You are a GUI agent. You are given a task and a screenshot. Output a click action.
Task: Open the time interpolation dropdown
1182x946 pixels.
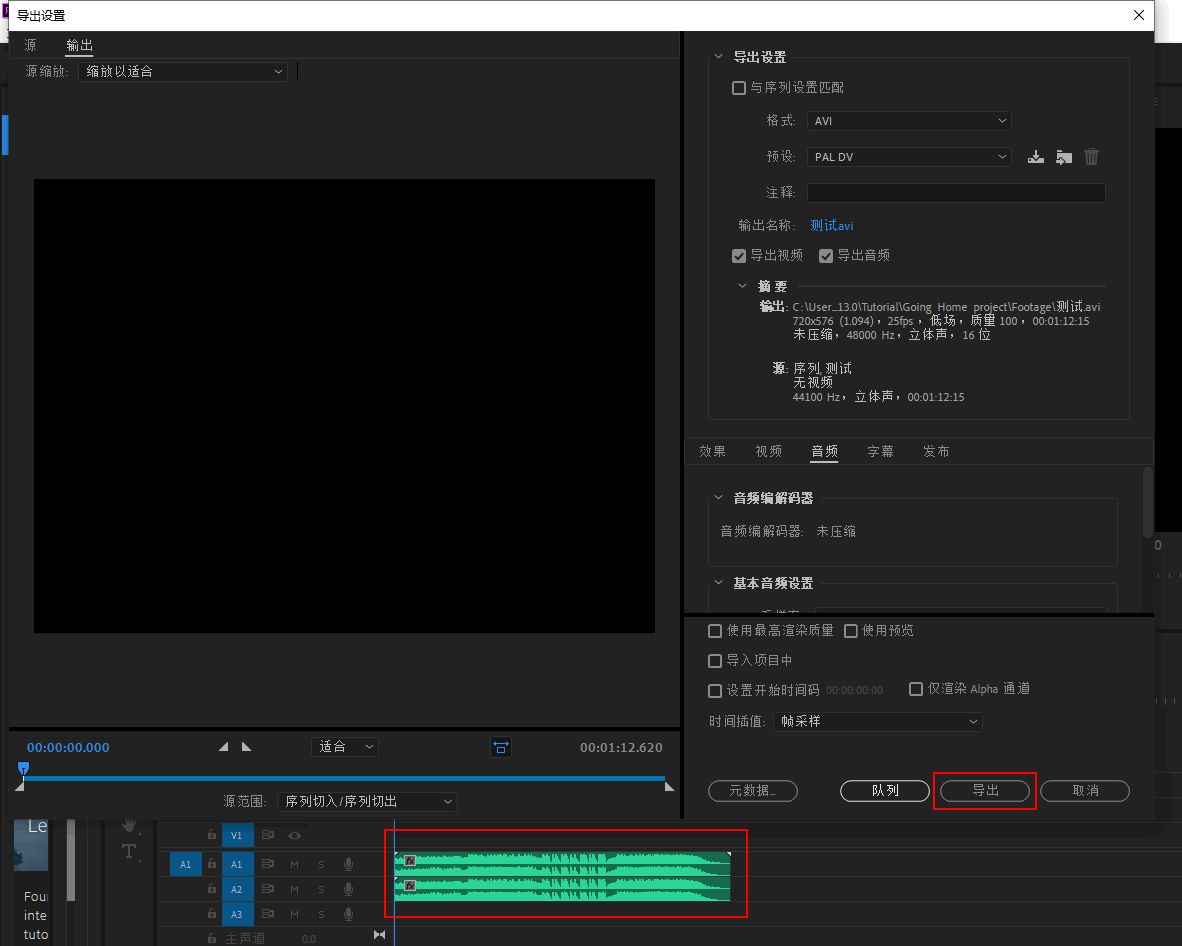coord(877,721)
